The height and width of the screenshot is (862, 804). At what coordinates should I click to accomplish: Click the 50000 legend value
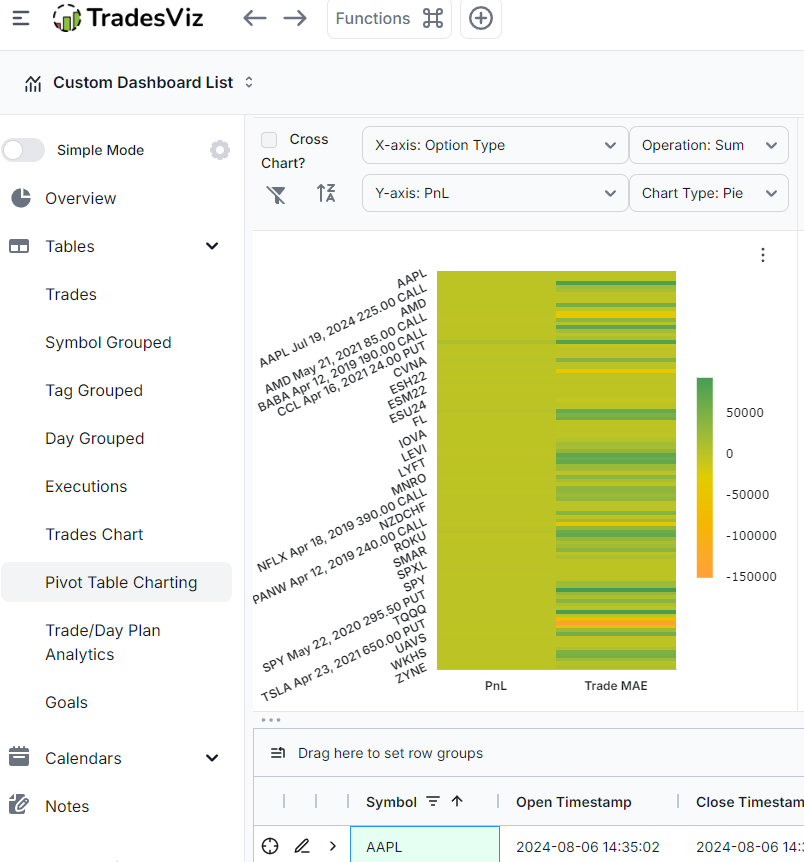tap(745, 413)
